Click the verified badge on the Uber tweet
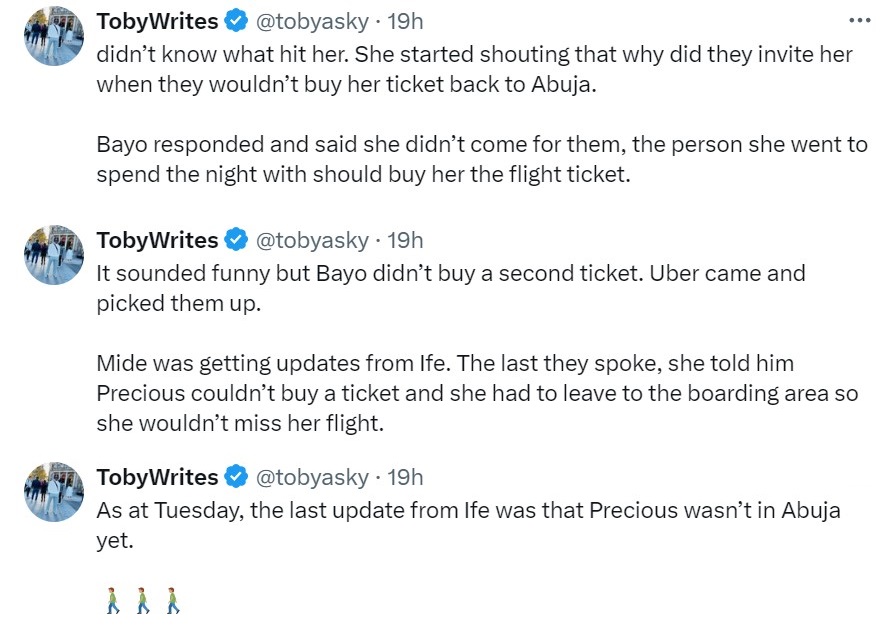Viewport: 889px width, 630px height. point(237,240)
